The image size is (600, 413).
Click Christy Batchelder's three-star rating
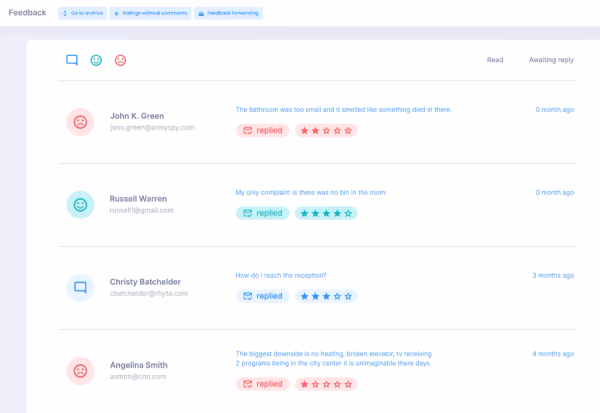coord(326,296)
